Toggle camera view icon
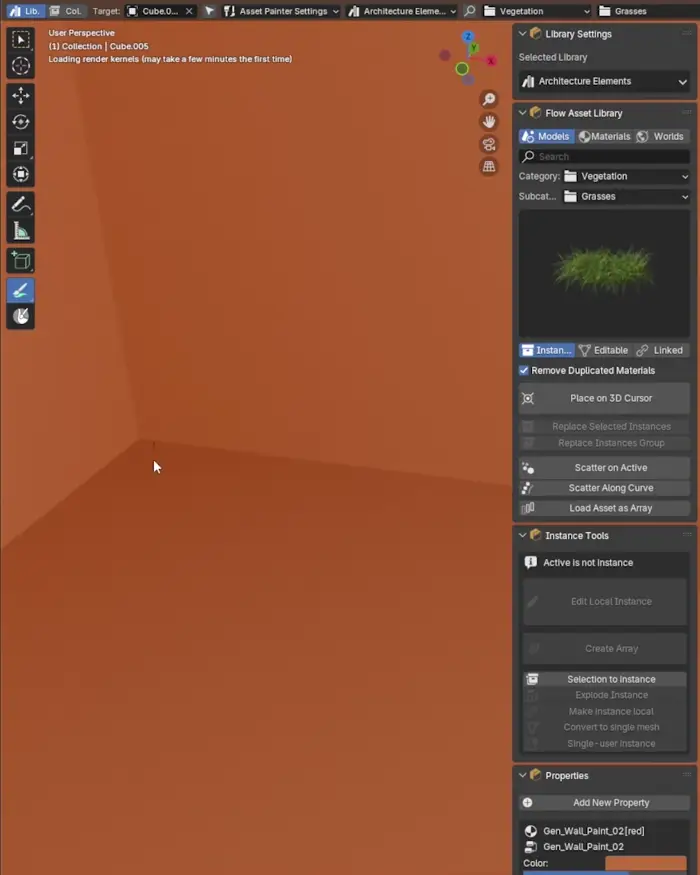This screenshot has width=700, height=875. point(489,144)
